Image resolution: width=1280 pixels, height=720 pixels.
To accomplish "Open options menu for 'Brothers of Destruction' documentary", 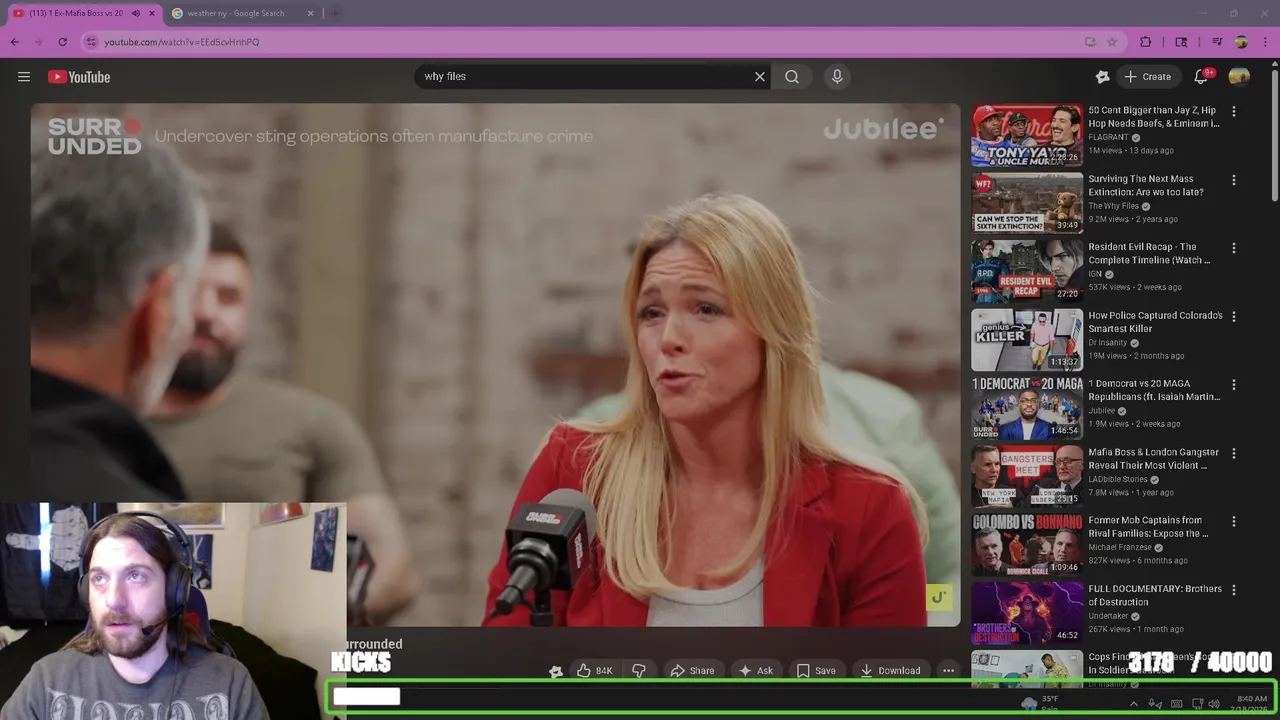I will coord(1233,590).
